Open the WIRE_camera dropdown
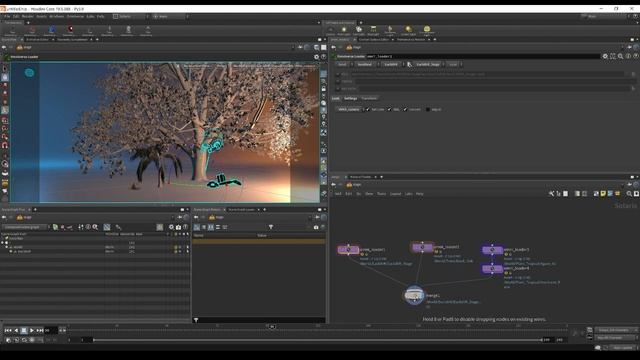The height and width of the screenshot is (360, 640). [350, 109]
